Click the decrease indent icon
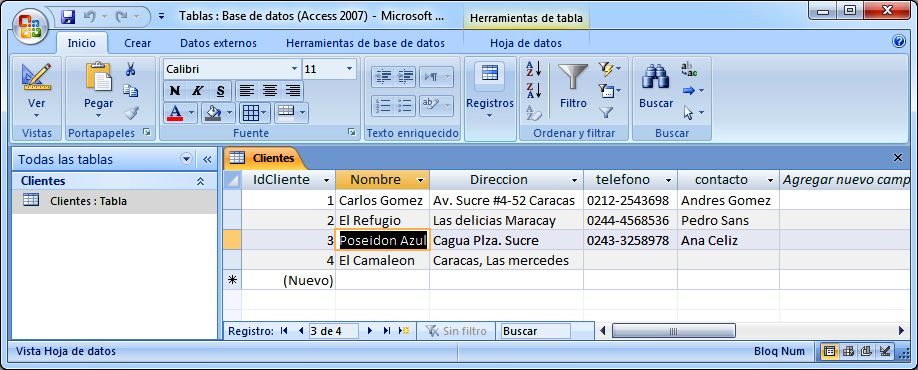918x370 pixels. pos(382,76)
